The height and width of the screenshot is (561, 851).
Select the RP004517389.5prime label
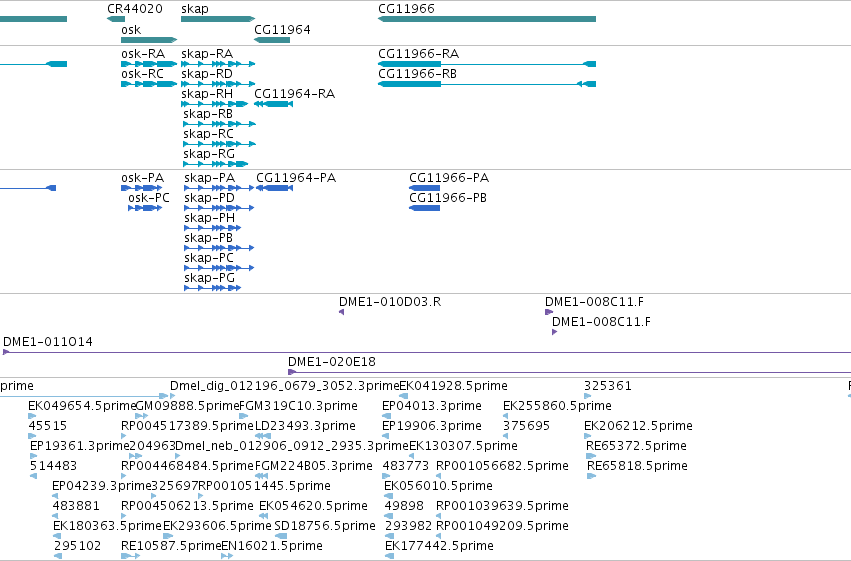(188, 426)
